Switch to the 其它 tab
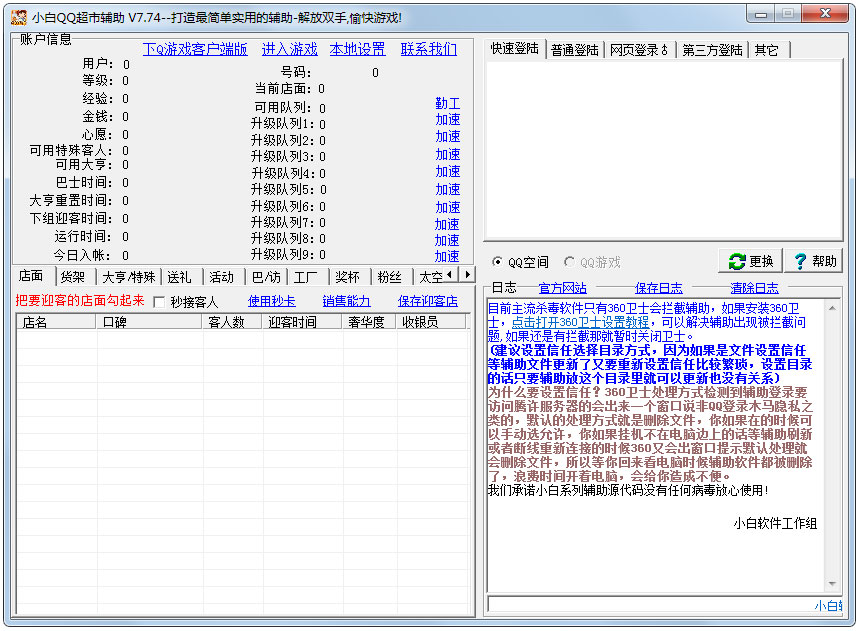This screenshot has height=631, width=859. click(767, 50)
